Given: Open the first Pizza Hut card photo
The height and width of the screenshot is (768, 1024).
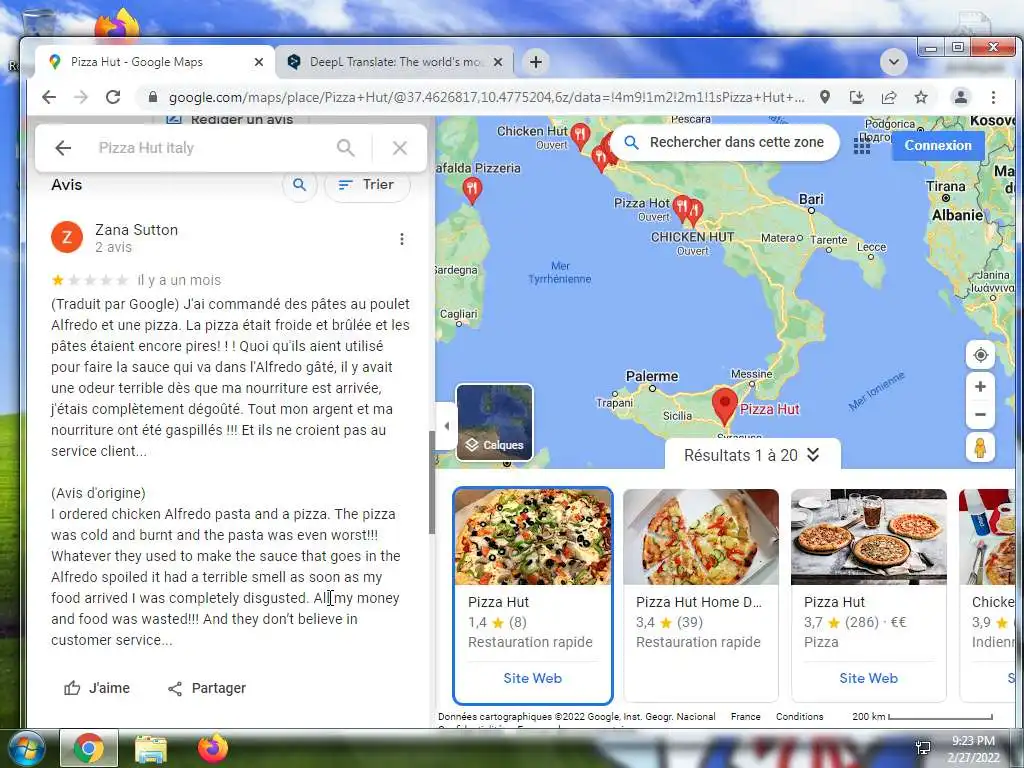Looking at the screenshot, I should (x=533, y=536).
